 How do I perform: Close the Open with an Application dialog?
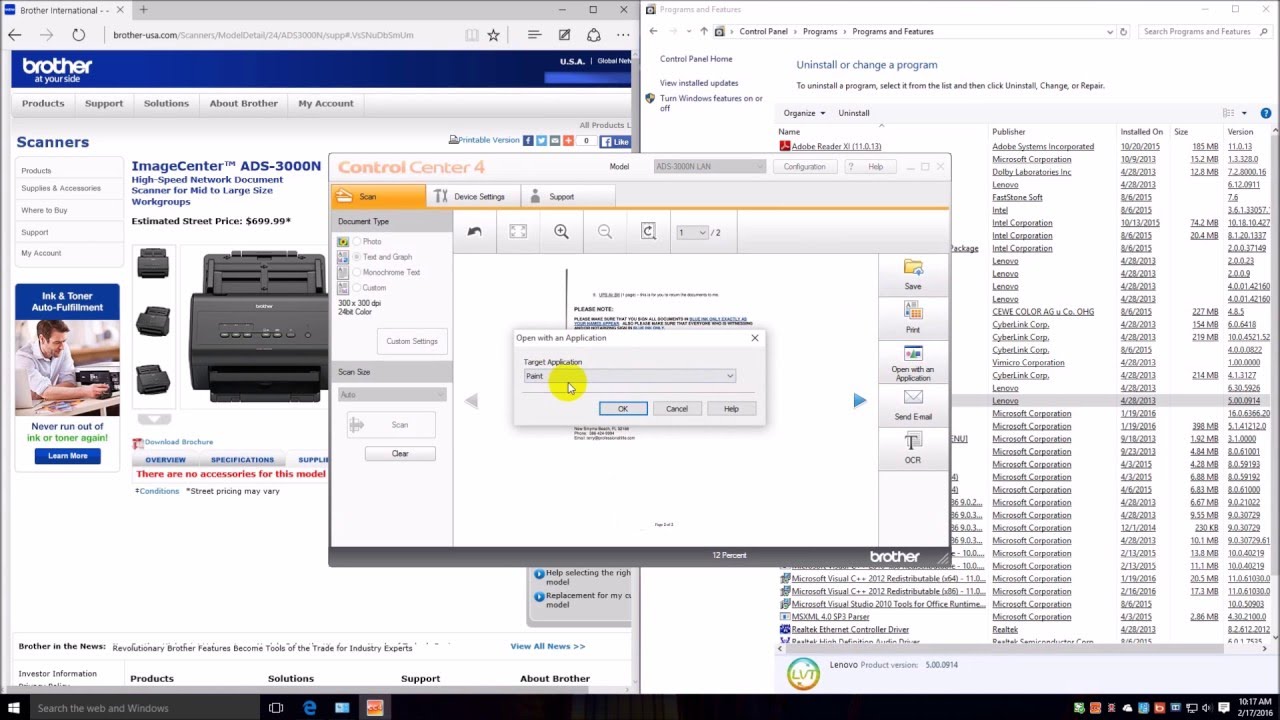(755, 338)
